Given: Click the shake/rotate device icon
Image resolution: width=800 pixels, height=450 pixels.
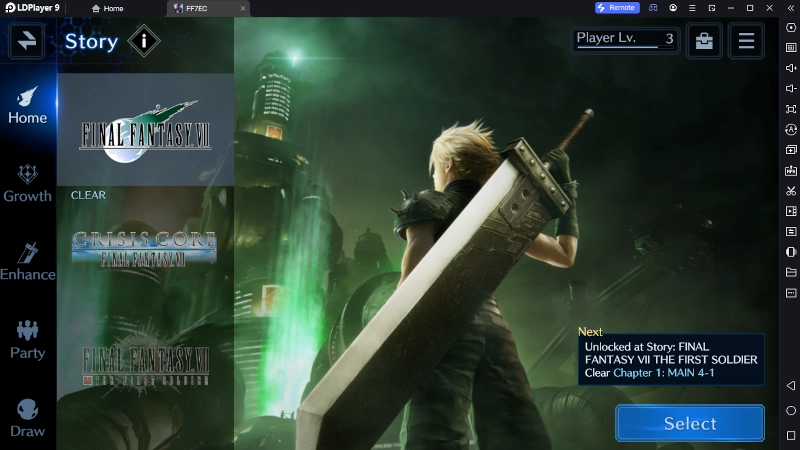Looking at the screenshot, I should pyautogui.click(x=791, y=252).
